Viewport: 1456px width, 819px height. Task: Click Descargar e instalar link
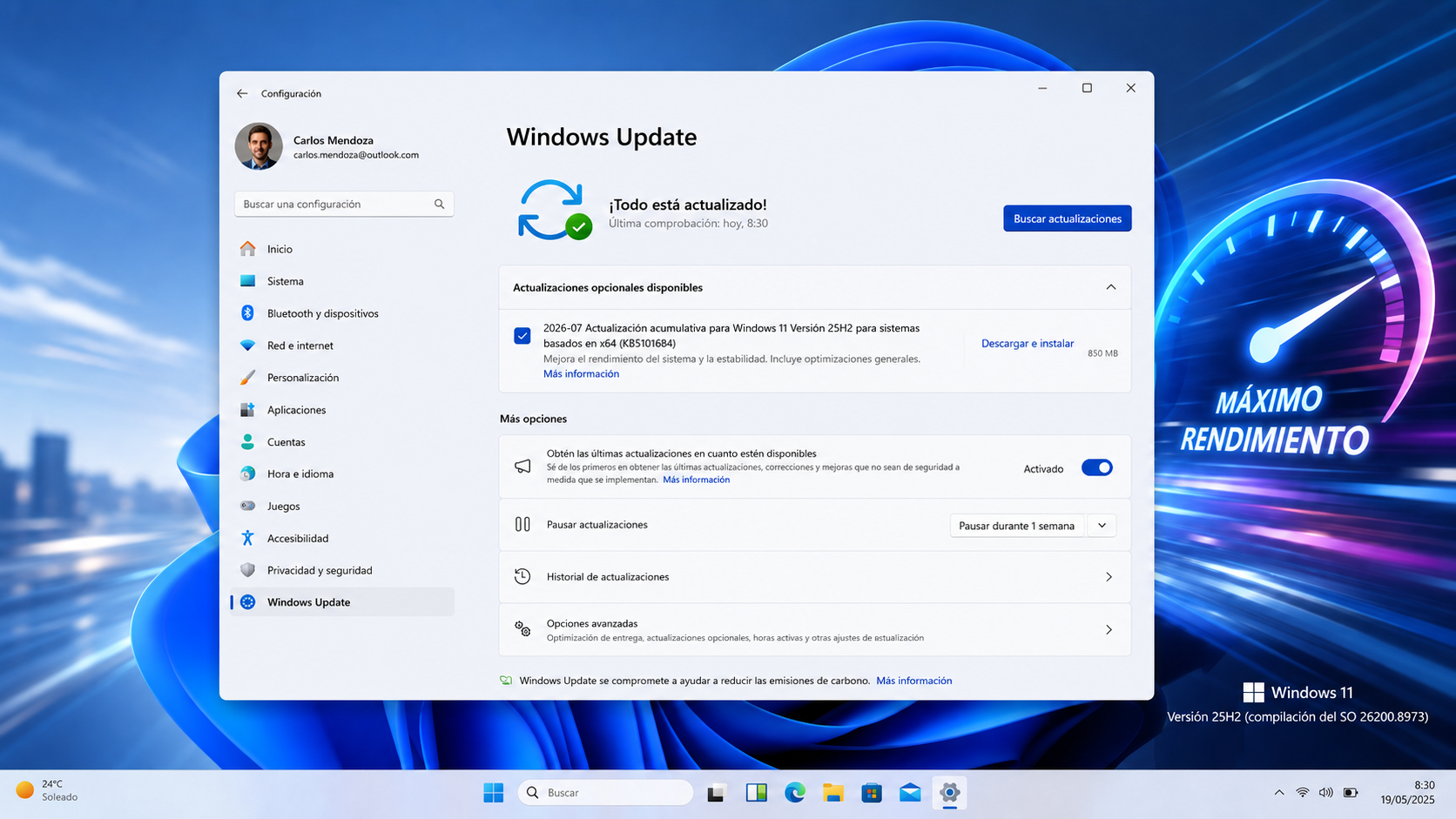[x=1027, y=344]
